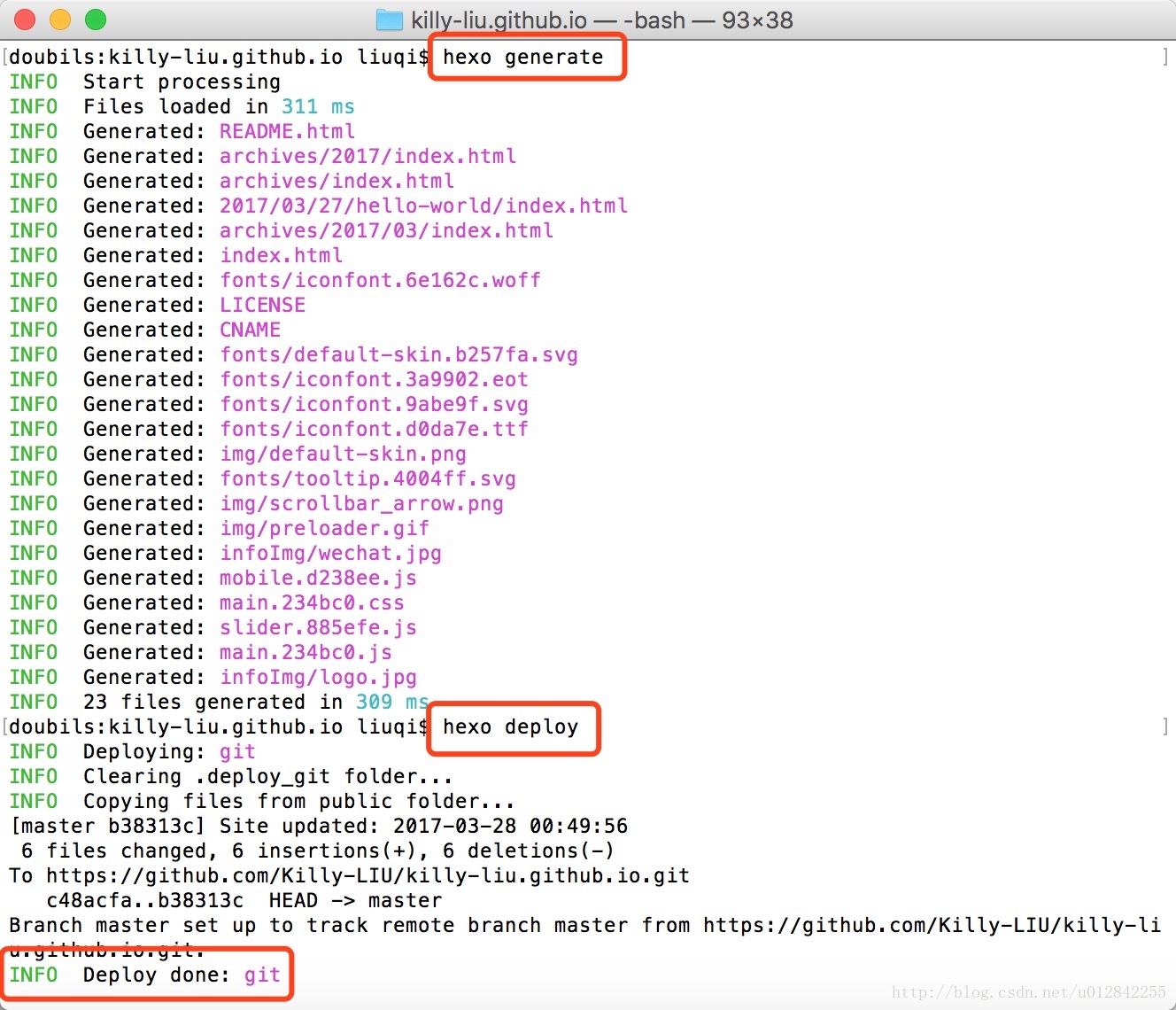Click 'fonts/default-skin.b257fa.svg' file name
The height and width of the screenshot is (1010, 1176).
click(x=399, y=355)
